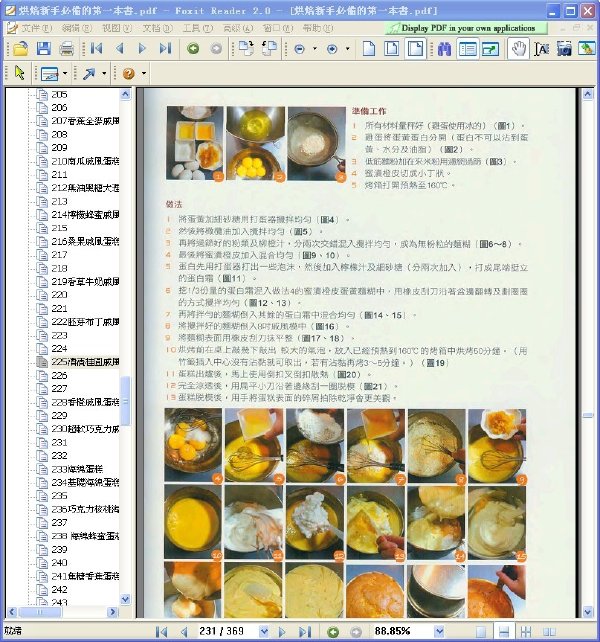Click bookmark panel scroll right arrow
This screenshot has width=600, height=642.
coord(113,612)
